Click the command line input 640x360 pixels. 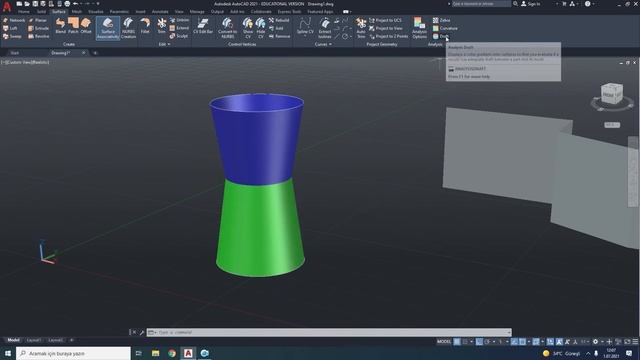pyautogui.click(x=329, y=332)
